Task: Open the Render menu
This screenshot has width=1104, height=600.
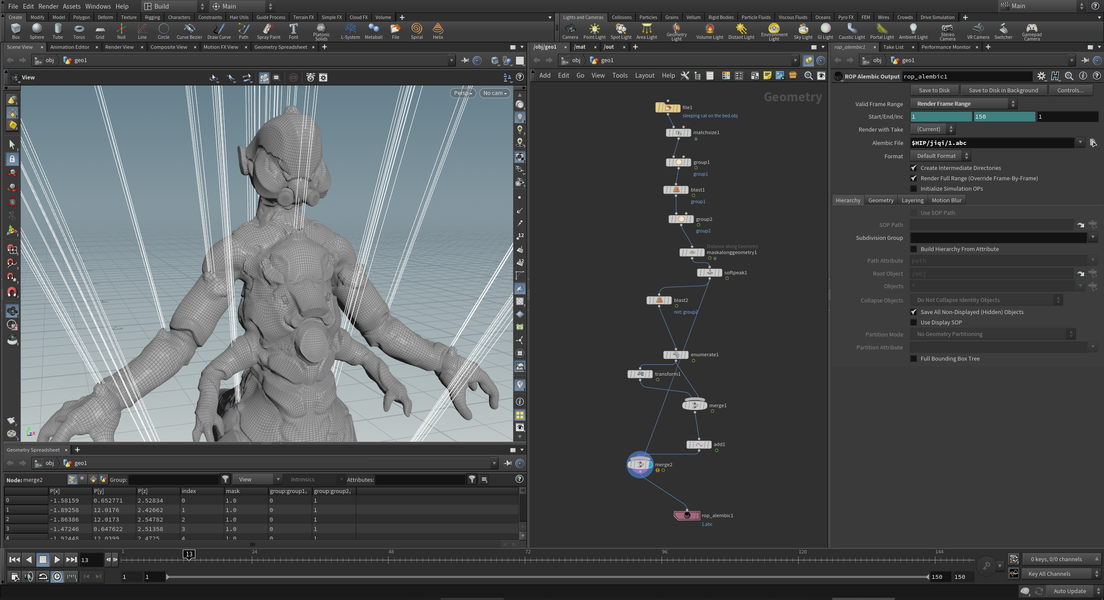Action: click(48, 6)
